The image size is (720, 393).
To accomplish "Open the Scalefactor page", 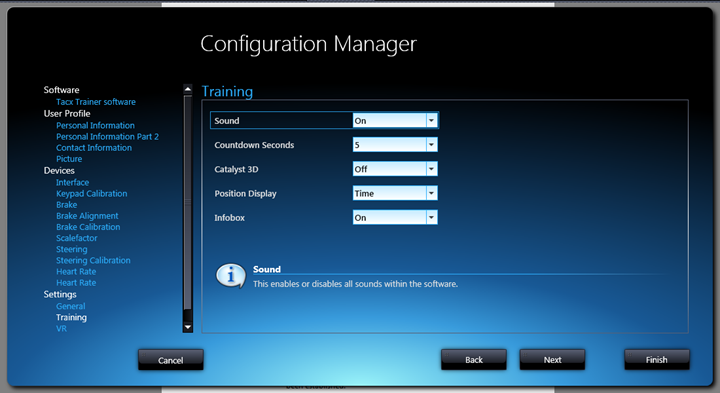I will tap(77, 238).
